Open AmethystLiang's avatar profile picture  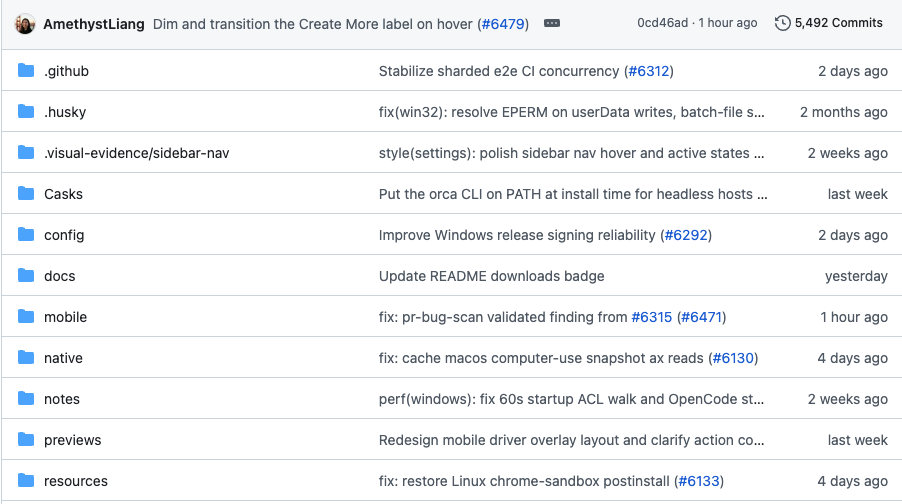(25, 24)
